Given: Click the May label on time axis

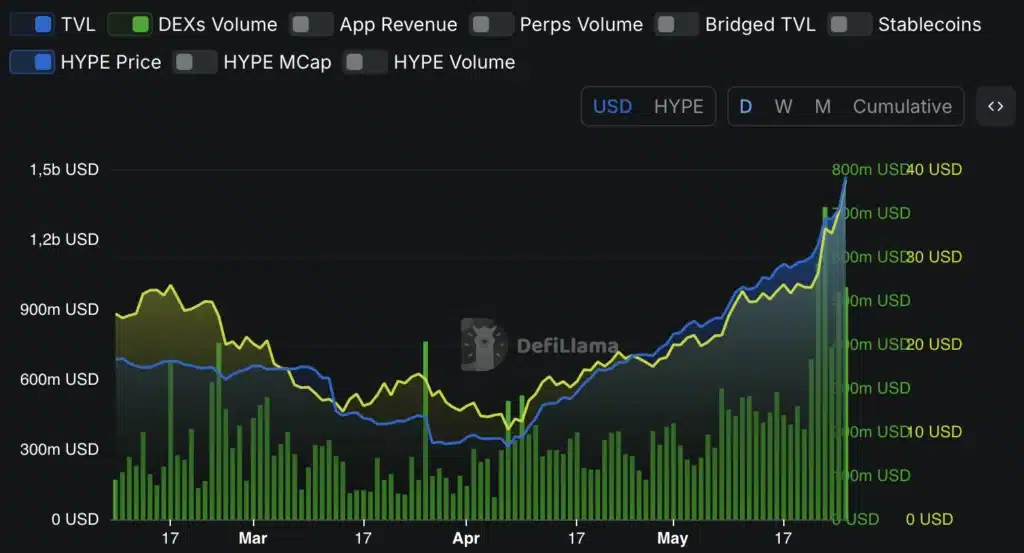Looking at the screenshot, I should [x=673, y=538].
